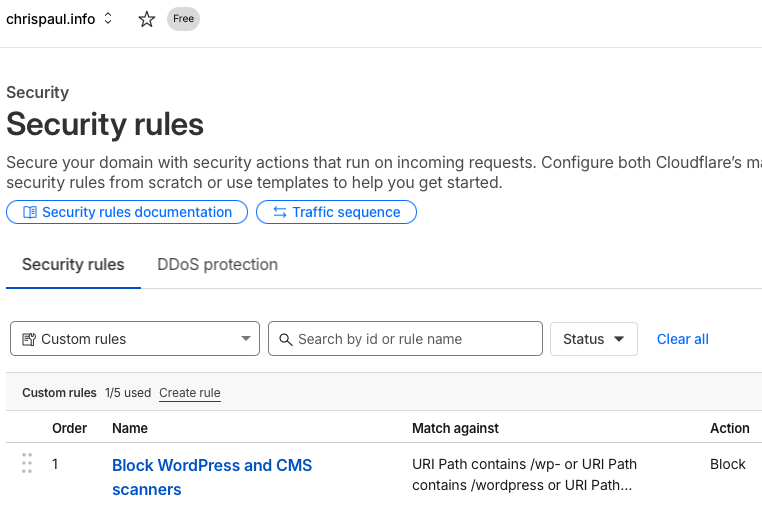The image size is (762, 505).
Task: Click the Order column header
Action: click(x=69, y=428)
